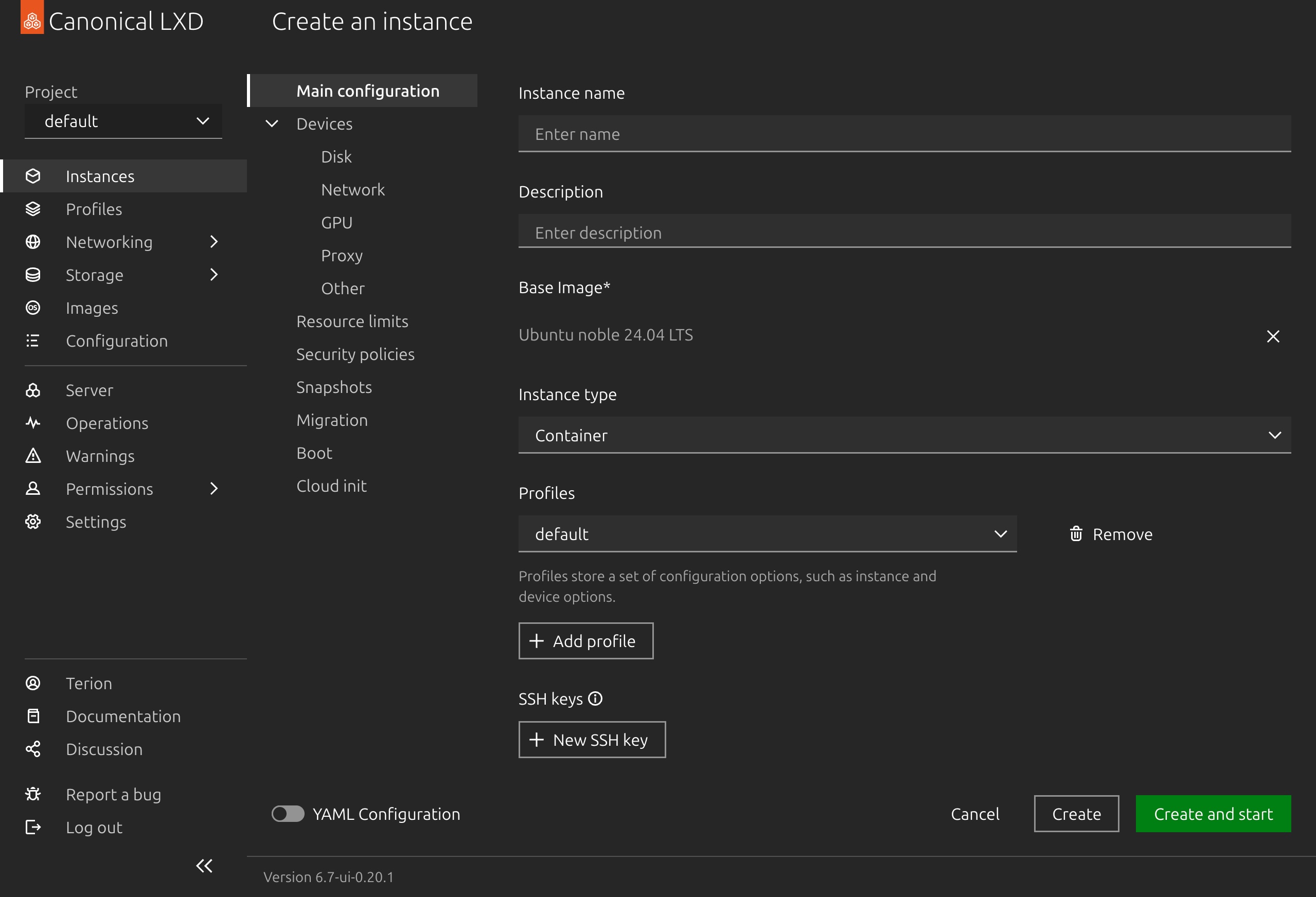Expand the Networking submenu chevron
Screen dimensions: 1316x897
(214, 242)
